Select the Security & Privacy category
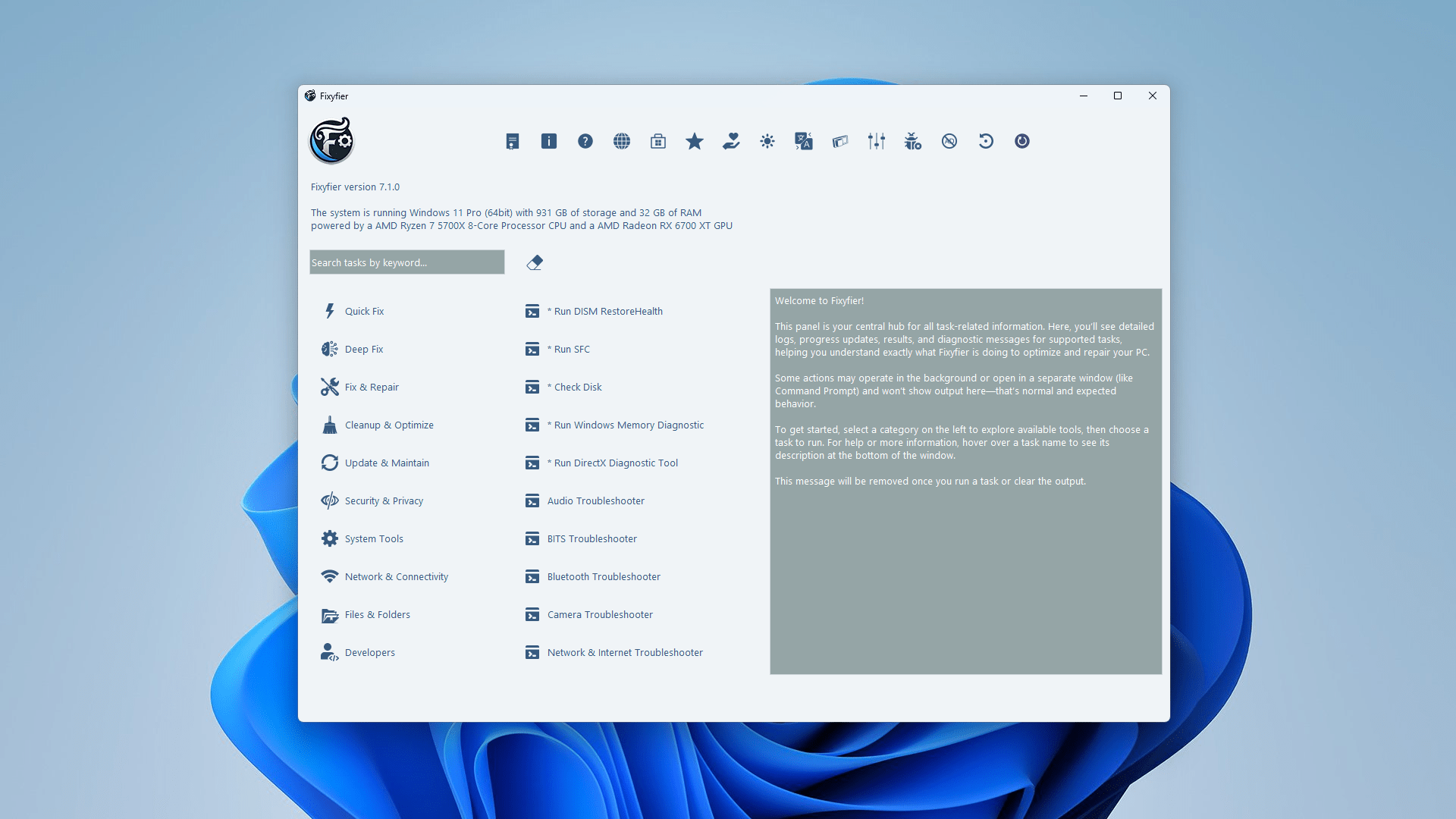This screenshot has width=1456, height=819. point(384,500)
